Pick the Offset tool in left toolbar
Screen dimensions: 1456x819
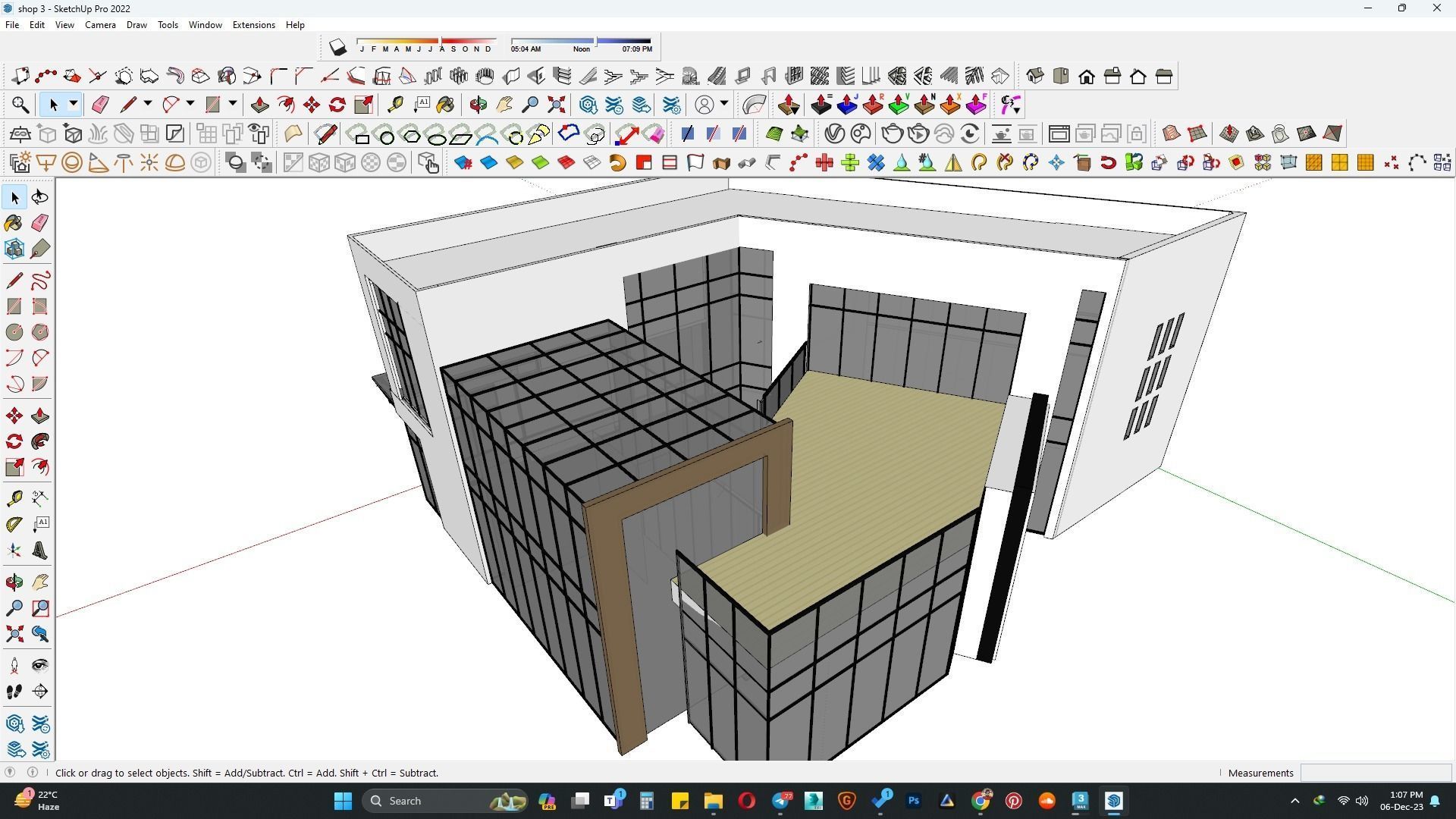[x=40, y=467]
